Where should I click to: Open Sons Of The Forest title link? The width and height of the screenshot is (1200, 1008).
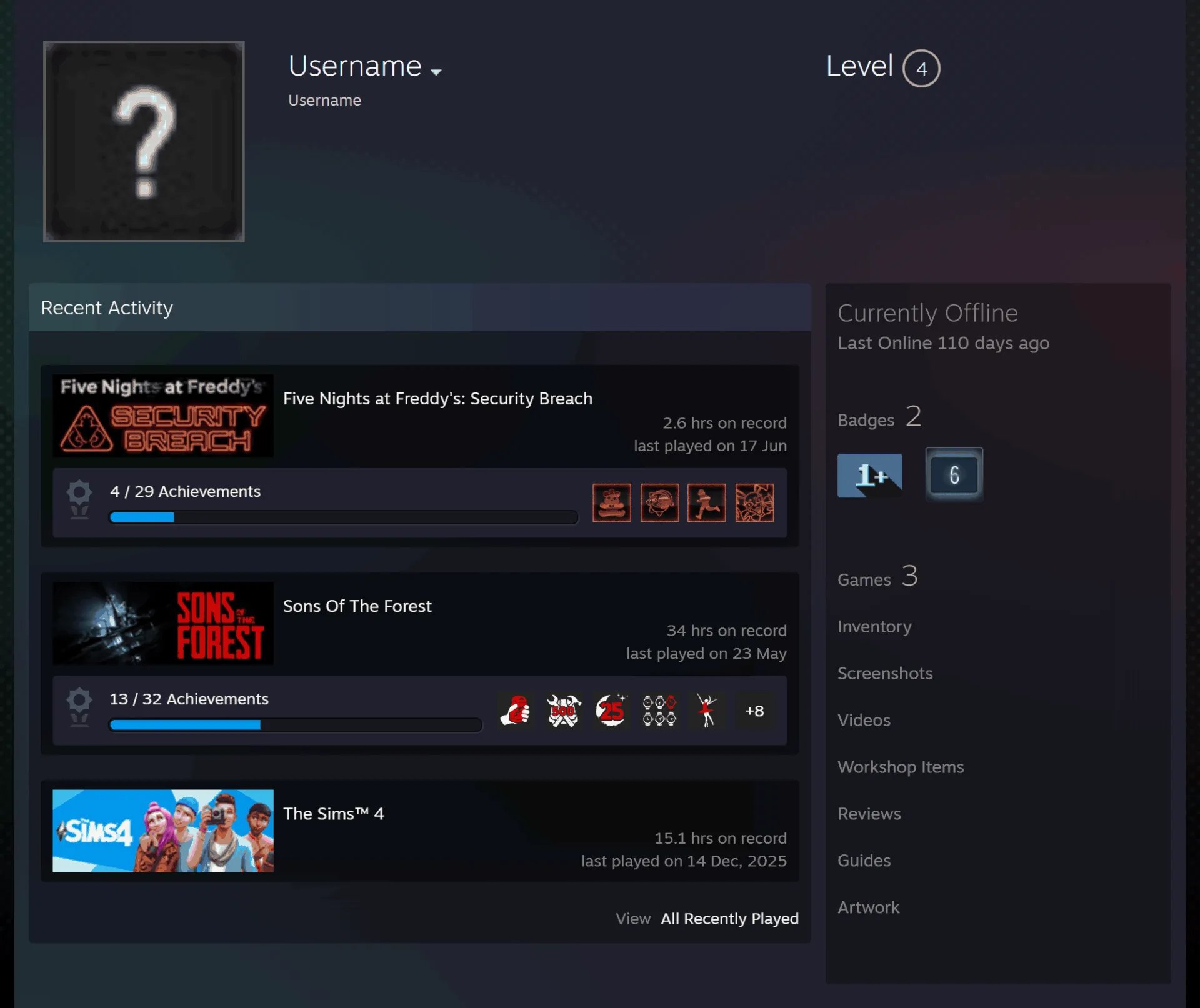click(357, 606)
